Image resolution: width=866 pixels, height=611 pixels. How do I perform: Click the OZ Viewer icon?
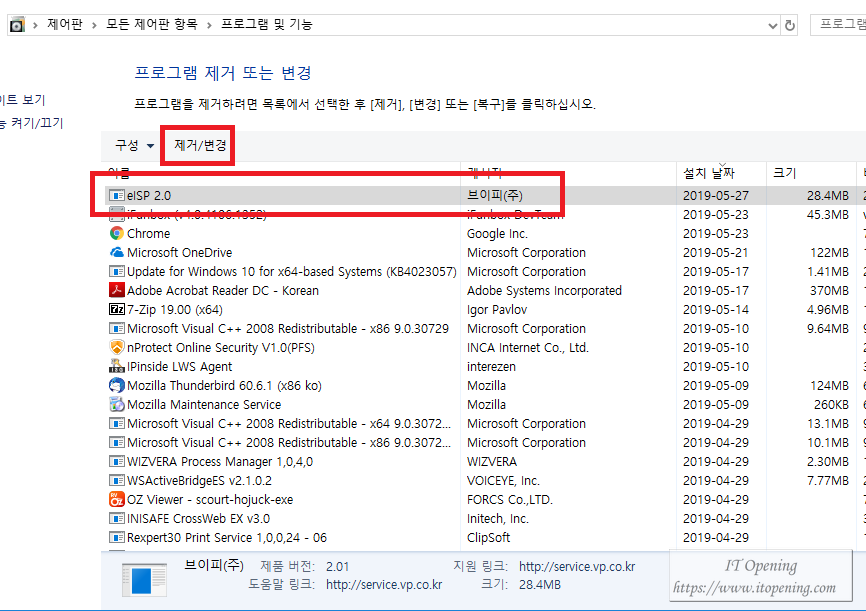pyautogui.click(x=116, y=499)
